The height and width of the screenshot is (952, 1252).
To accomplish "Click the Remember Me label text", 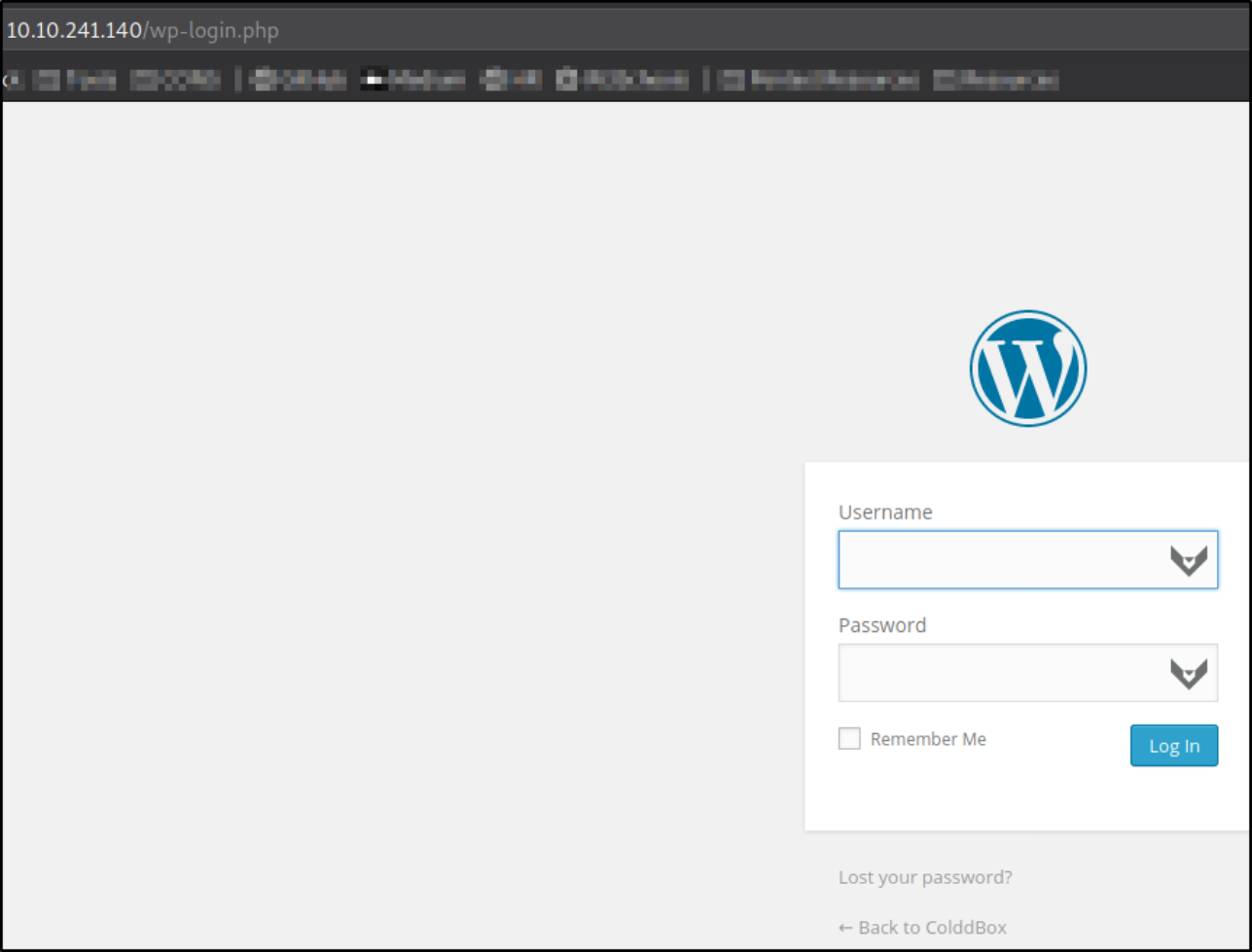I will (928, 739).
